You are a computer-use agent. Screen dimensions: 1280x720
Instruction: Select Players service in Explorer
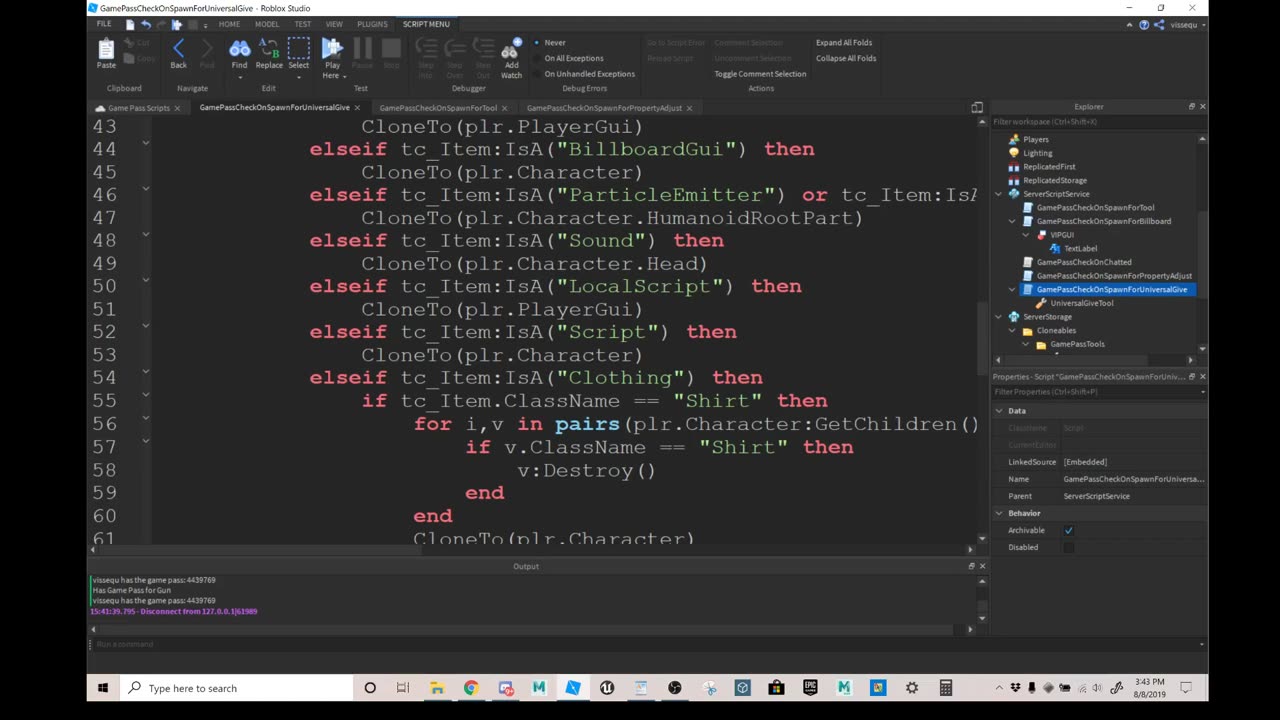(1036, 140)
